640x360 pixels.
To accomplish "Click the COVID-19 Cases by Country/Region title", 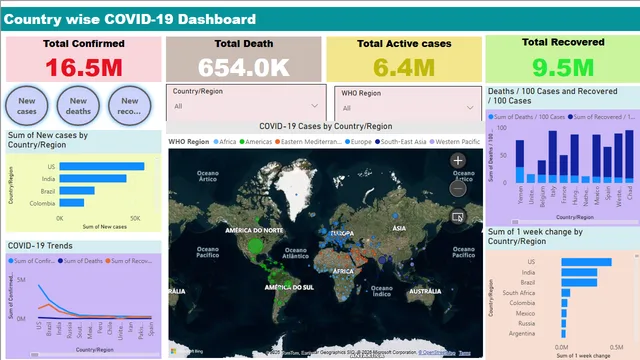I will point(326,127).
